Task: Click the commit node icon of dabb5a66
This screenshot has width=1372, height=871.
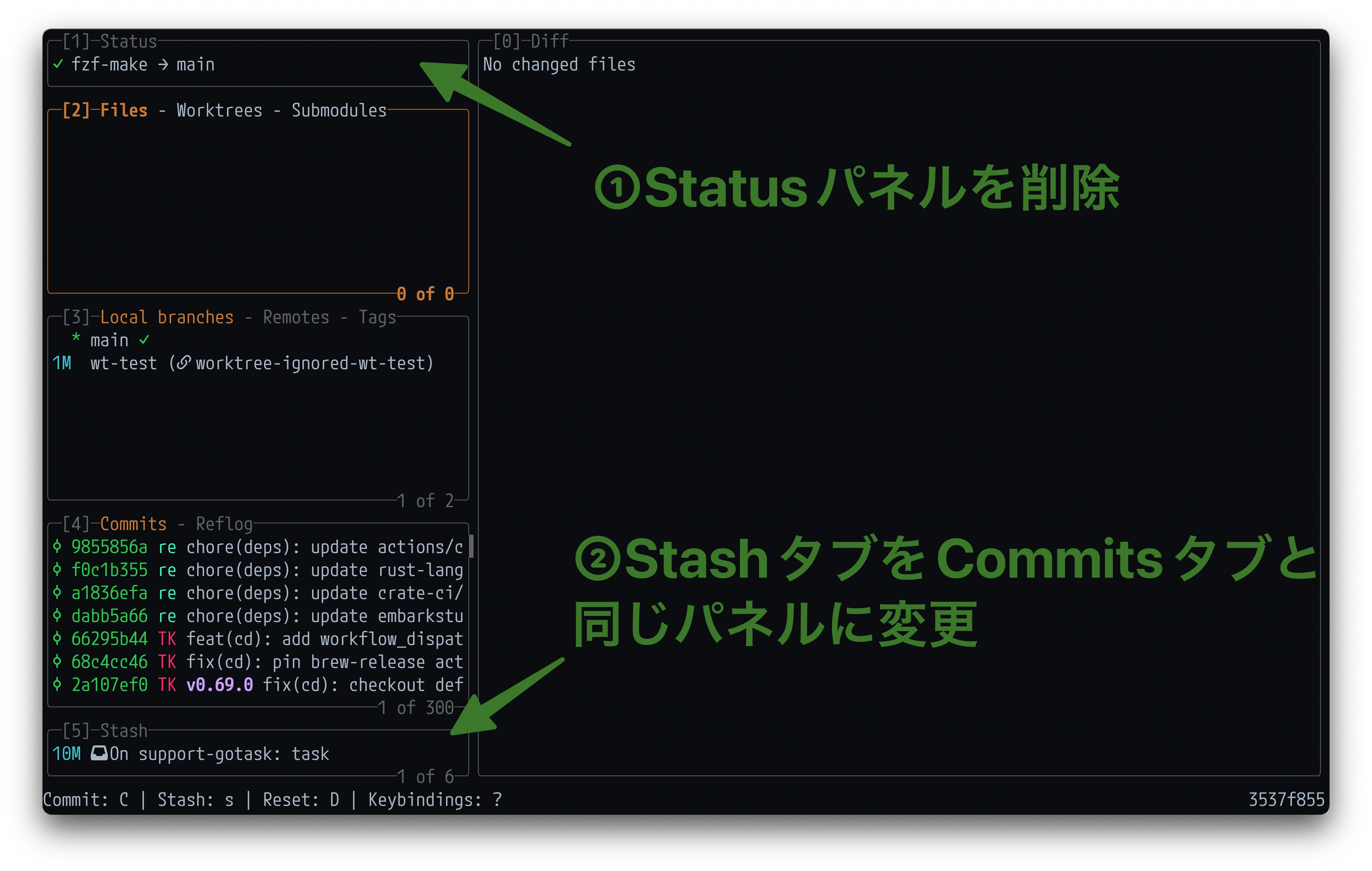Action: (x=57, y=616)
